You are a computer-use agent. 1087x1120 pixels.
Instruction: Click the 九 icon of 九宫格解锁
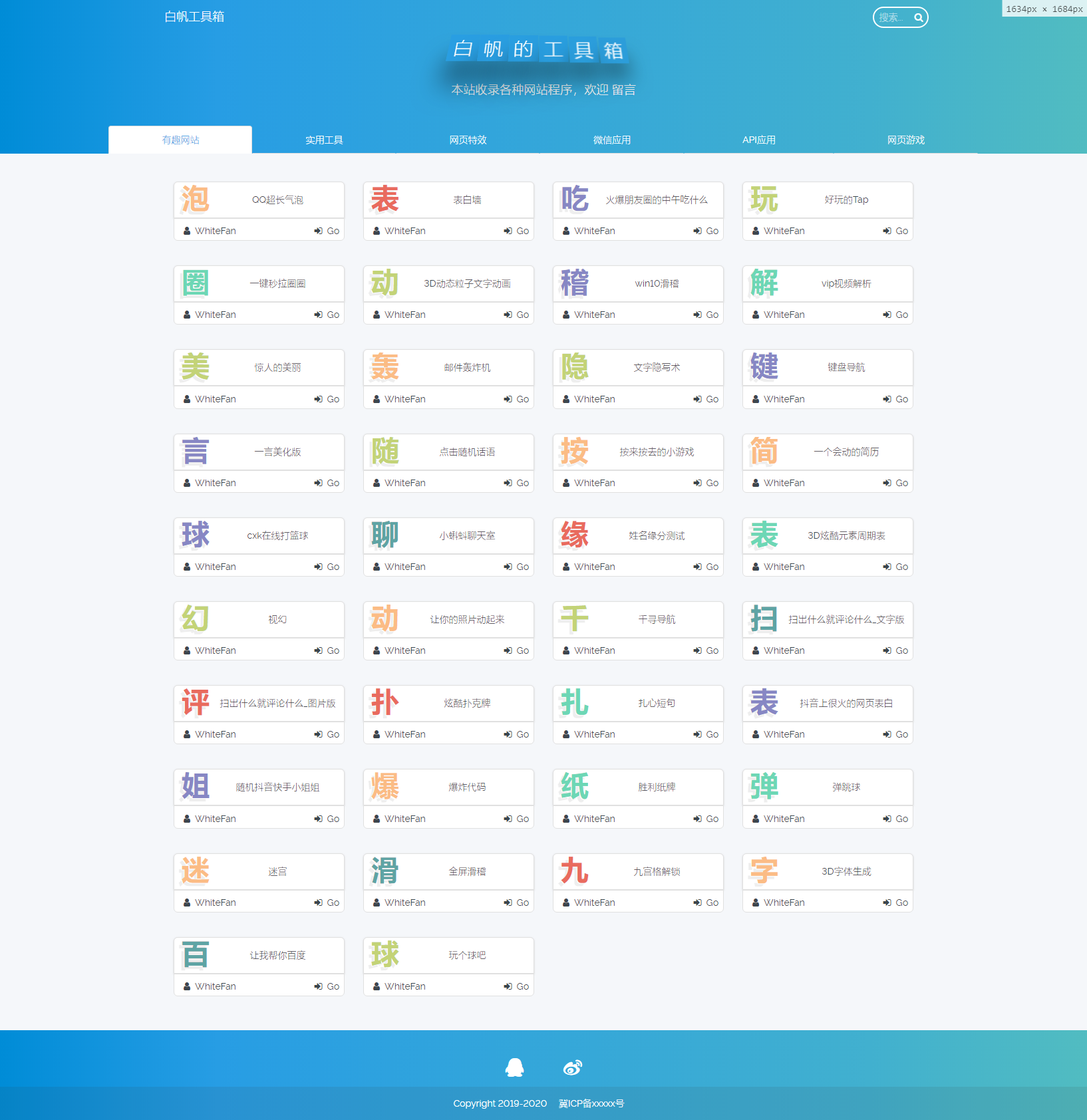click(x=575, y=871)
